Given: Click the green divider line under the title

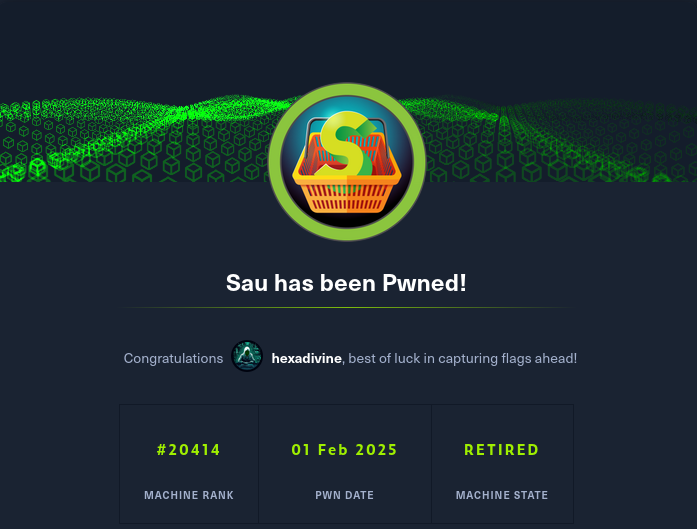Looking at the screenshot, I should pyautogui.click(x=346, y=307).
